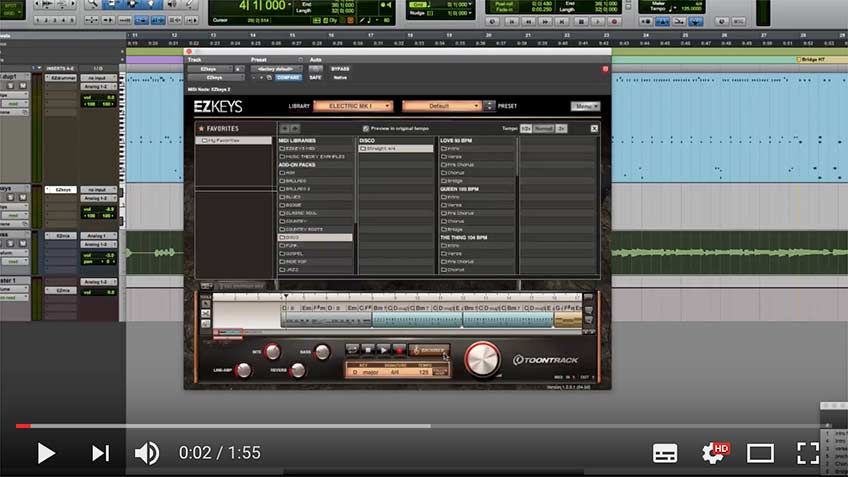The image size is (848, 477).
Task: Open the GOSPEL add-on pack folder
Action: click(x=315, y=254)
